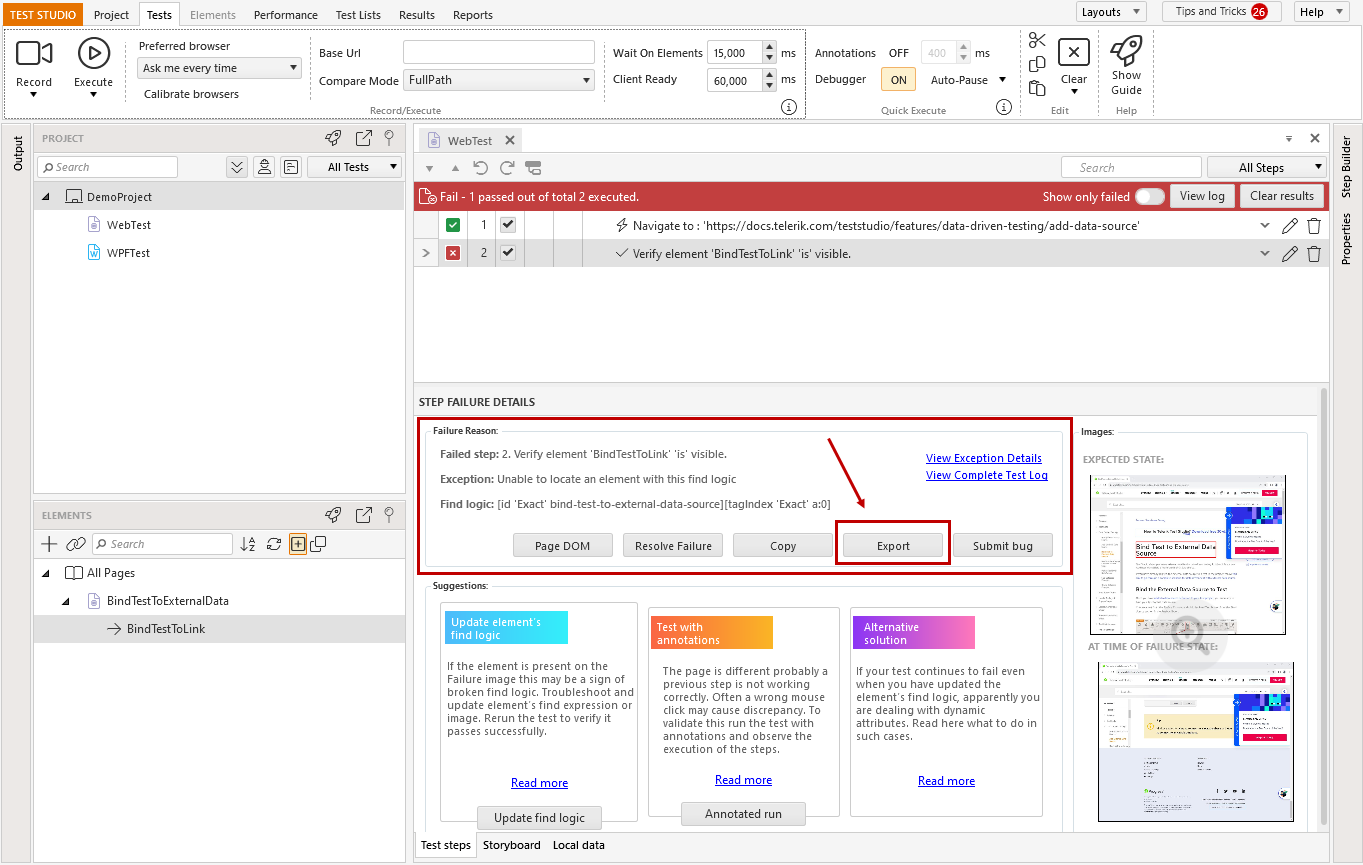
Task: Click the expected state screenshot thumbnail
Action: (1187, 554)
